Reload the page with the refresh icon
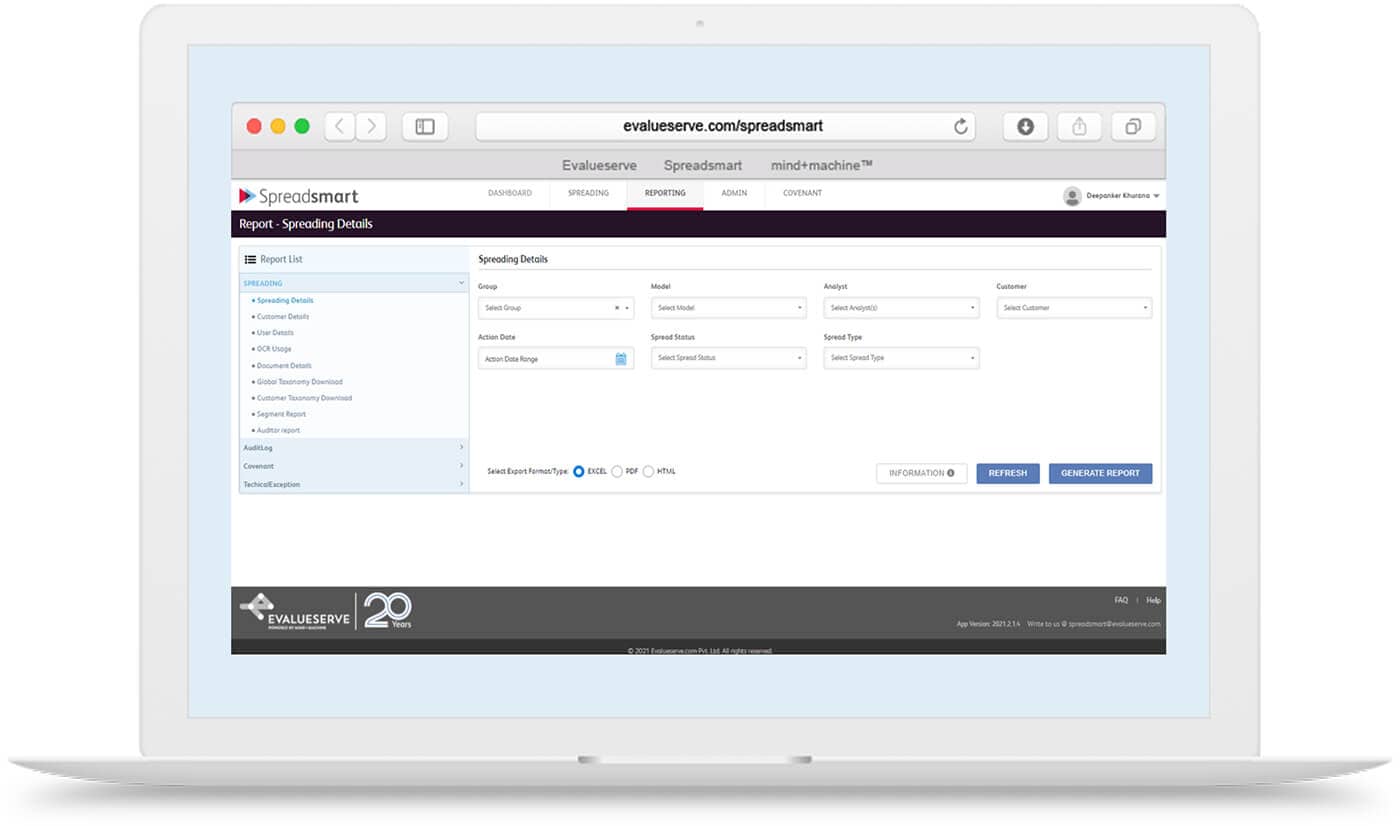 click(x=961, y=126)
